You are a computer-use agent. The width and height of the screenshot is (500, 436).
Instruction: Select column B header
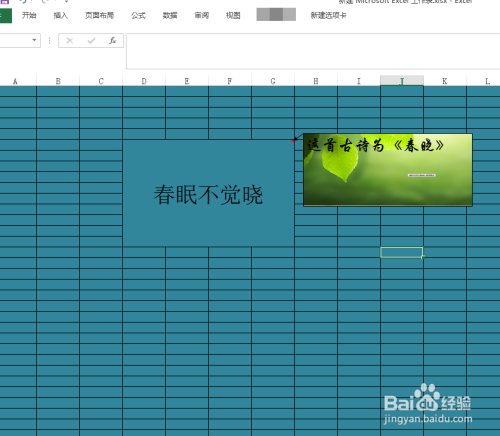[x=58, y=81]
